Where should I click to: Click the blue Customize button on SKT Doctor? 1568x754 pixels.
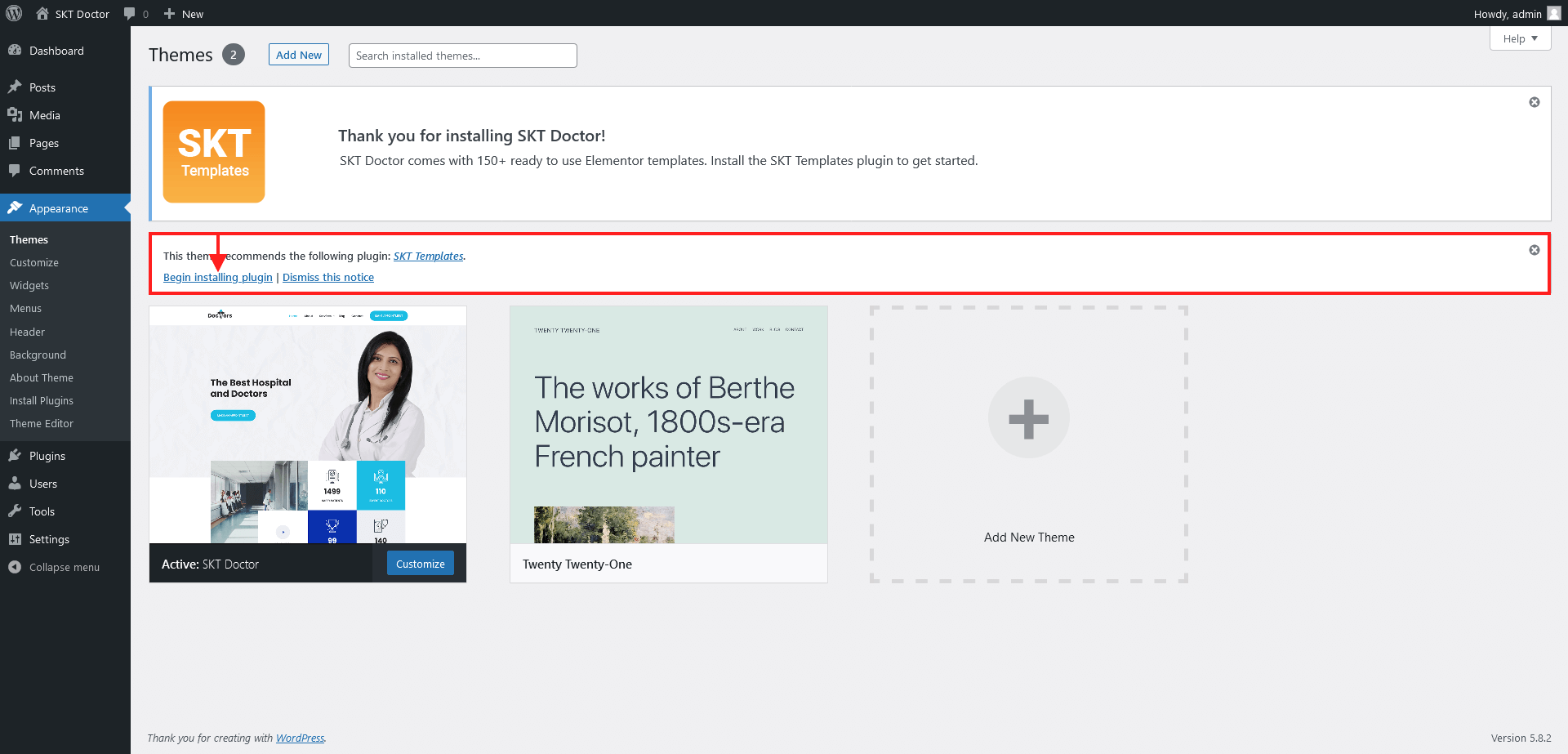pos(420,564)
